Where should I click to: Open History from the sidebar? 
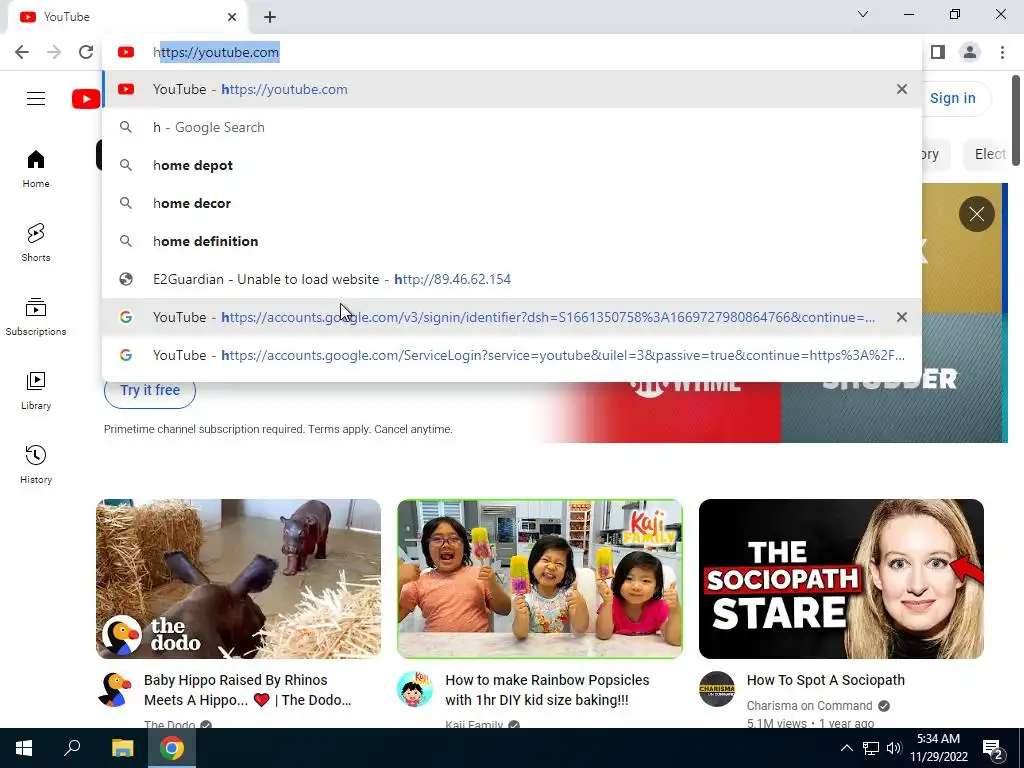coord(36,464)
